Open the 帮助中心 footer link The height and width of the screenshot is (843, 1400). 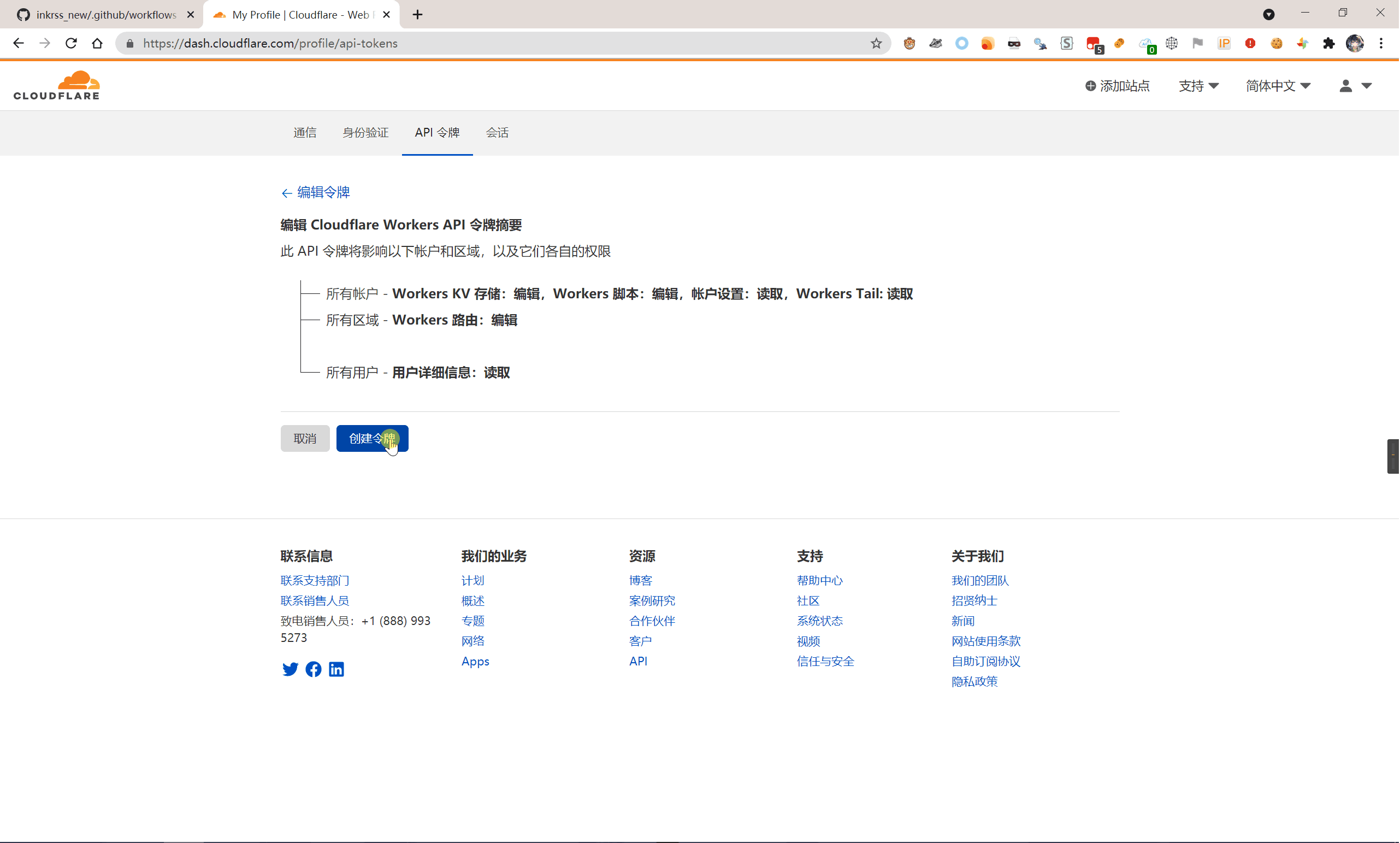(x=820, y=581)
